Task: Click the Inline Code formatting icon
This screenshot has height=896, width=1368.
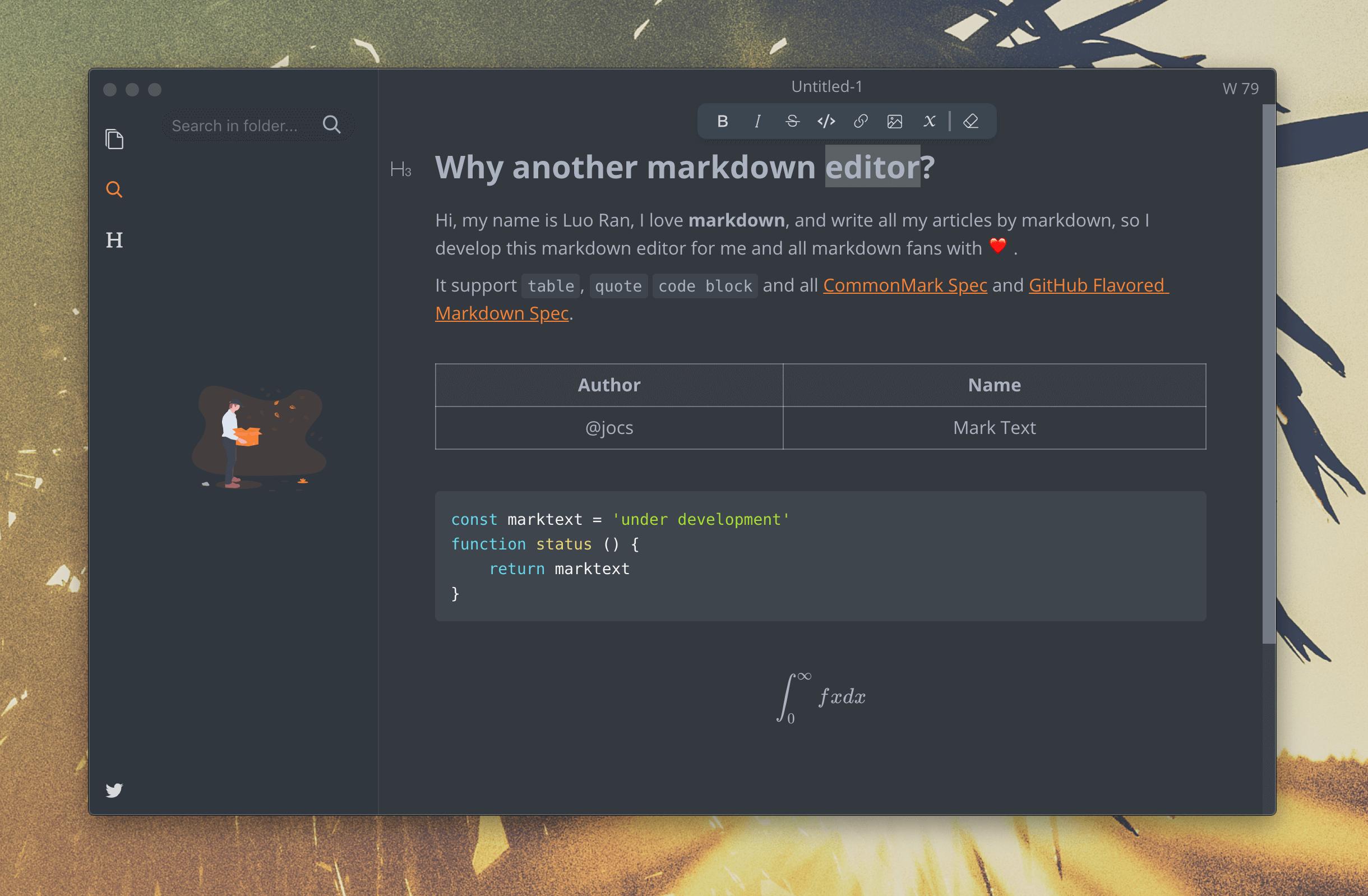Action: [826, 121]
